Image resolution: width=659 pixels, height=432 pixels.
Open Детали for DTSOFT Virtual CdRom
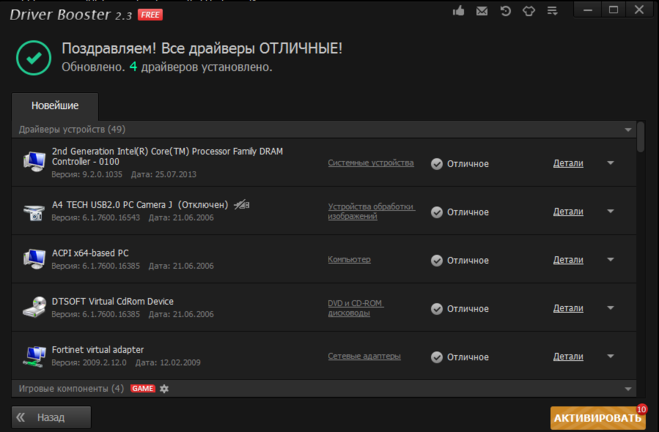point(568,308)
